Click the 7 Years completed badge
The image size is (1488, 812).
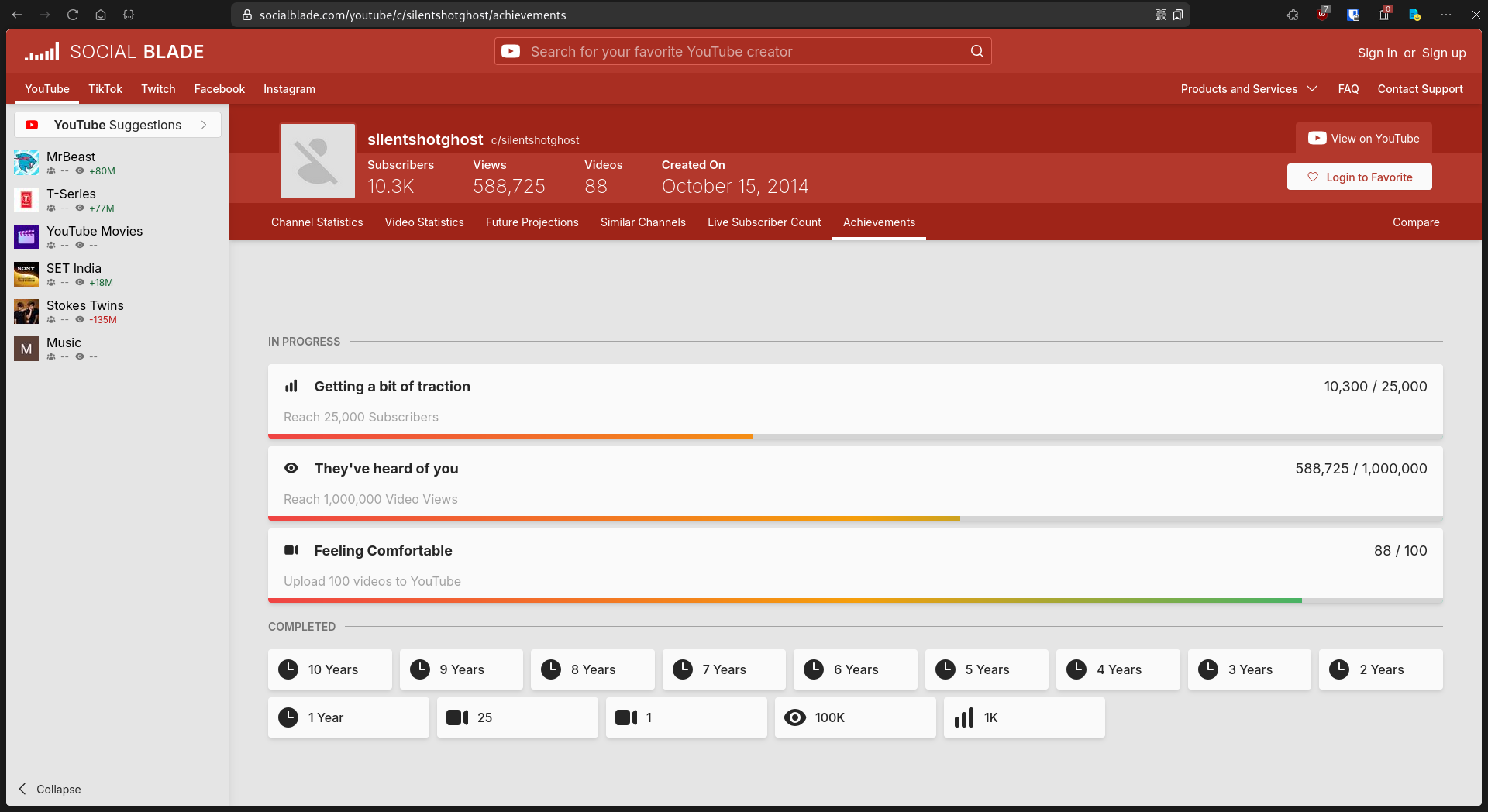724,669
